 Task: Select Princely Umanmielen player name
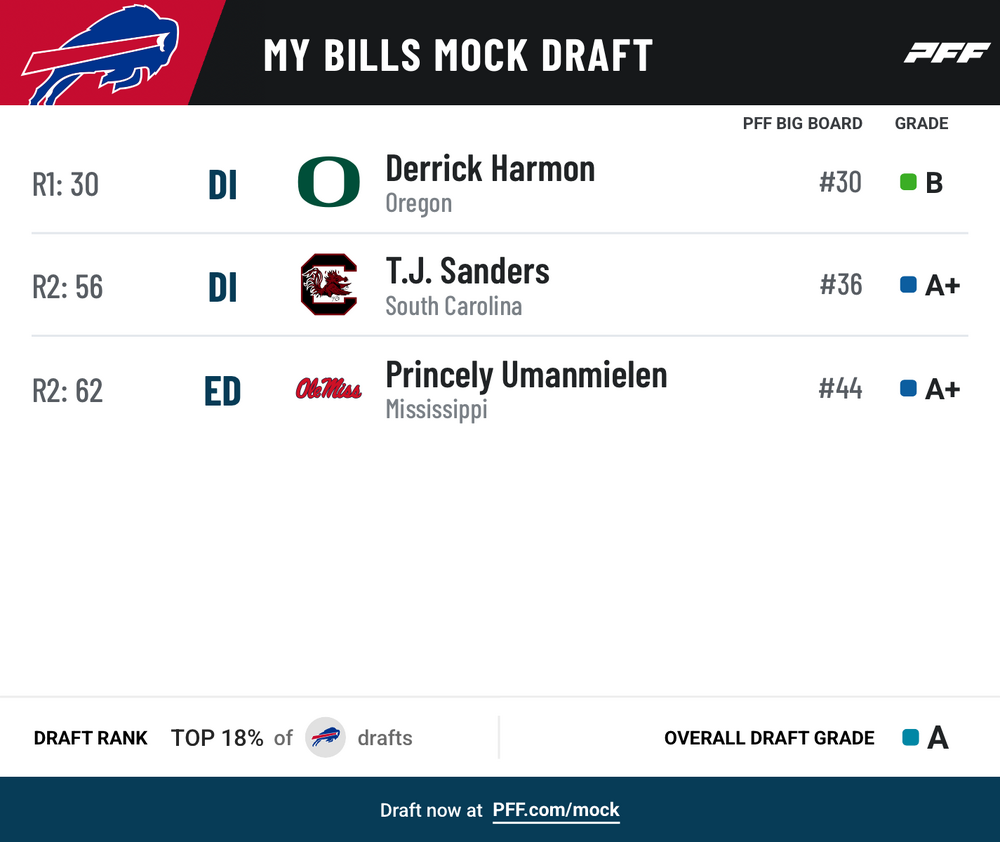(x=526, y=375)
